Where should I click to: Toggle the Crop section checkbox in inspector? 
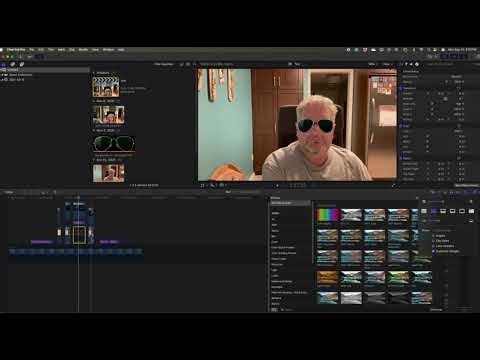coord(402,126)
